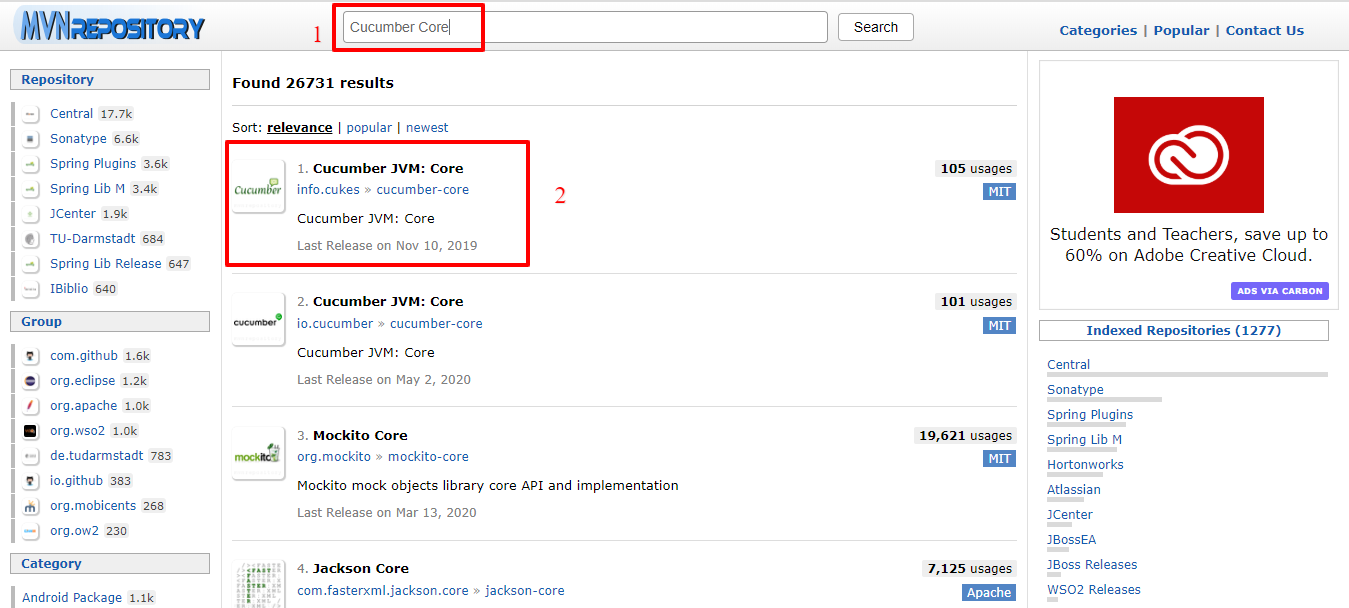Open second Cucumber JVM: Core result title
1349x608 pixels.
[388, 301]
